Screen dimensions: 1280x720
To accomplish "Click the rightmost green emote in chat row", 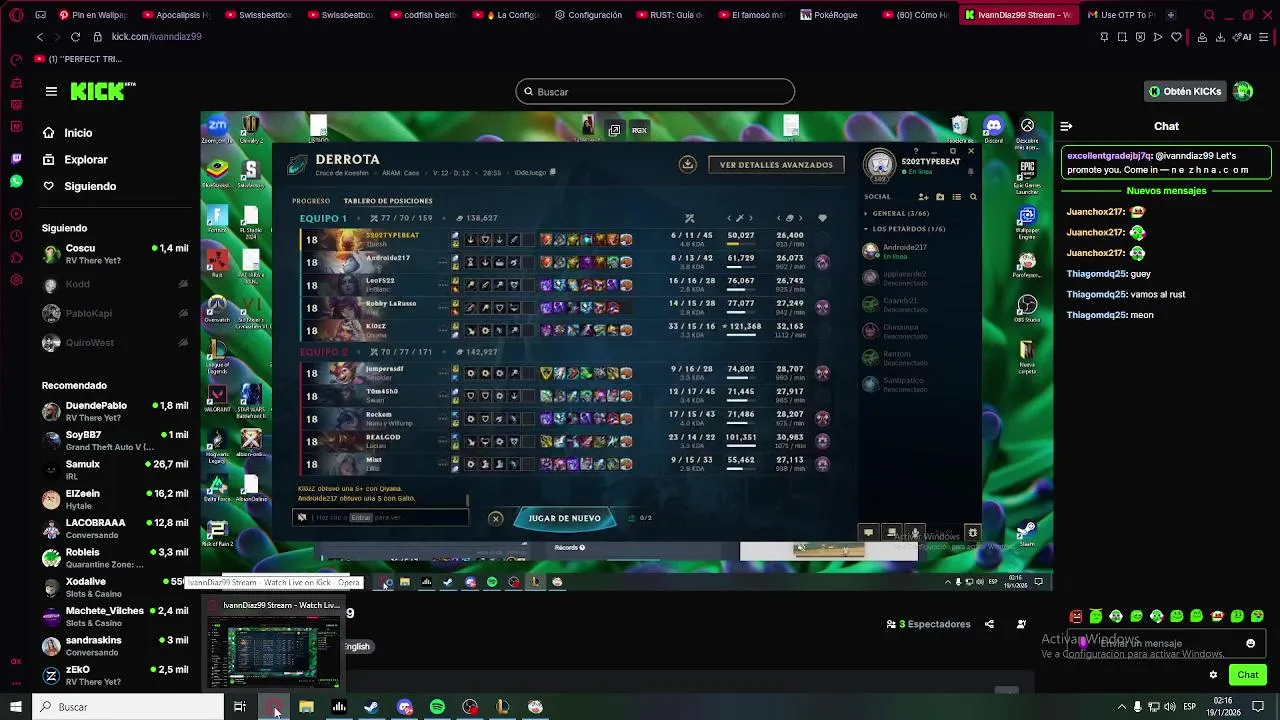I will tap(1257, 616).
